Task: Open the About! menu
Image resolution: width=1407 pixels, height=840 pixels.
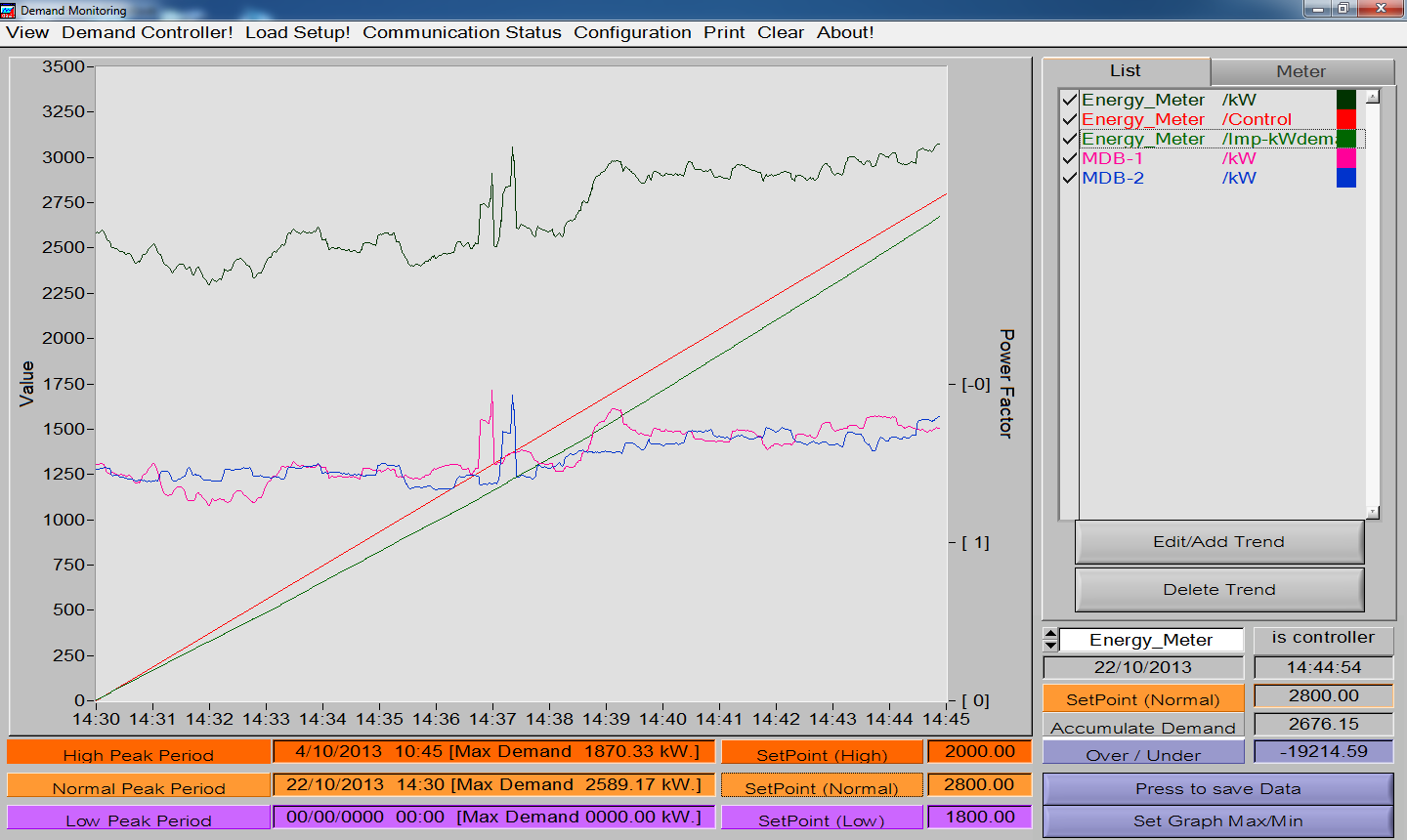Action: (x=845, y=32)
